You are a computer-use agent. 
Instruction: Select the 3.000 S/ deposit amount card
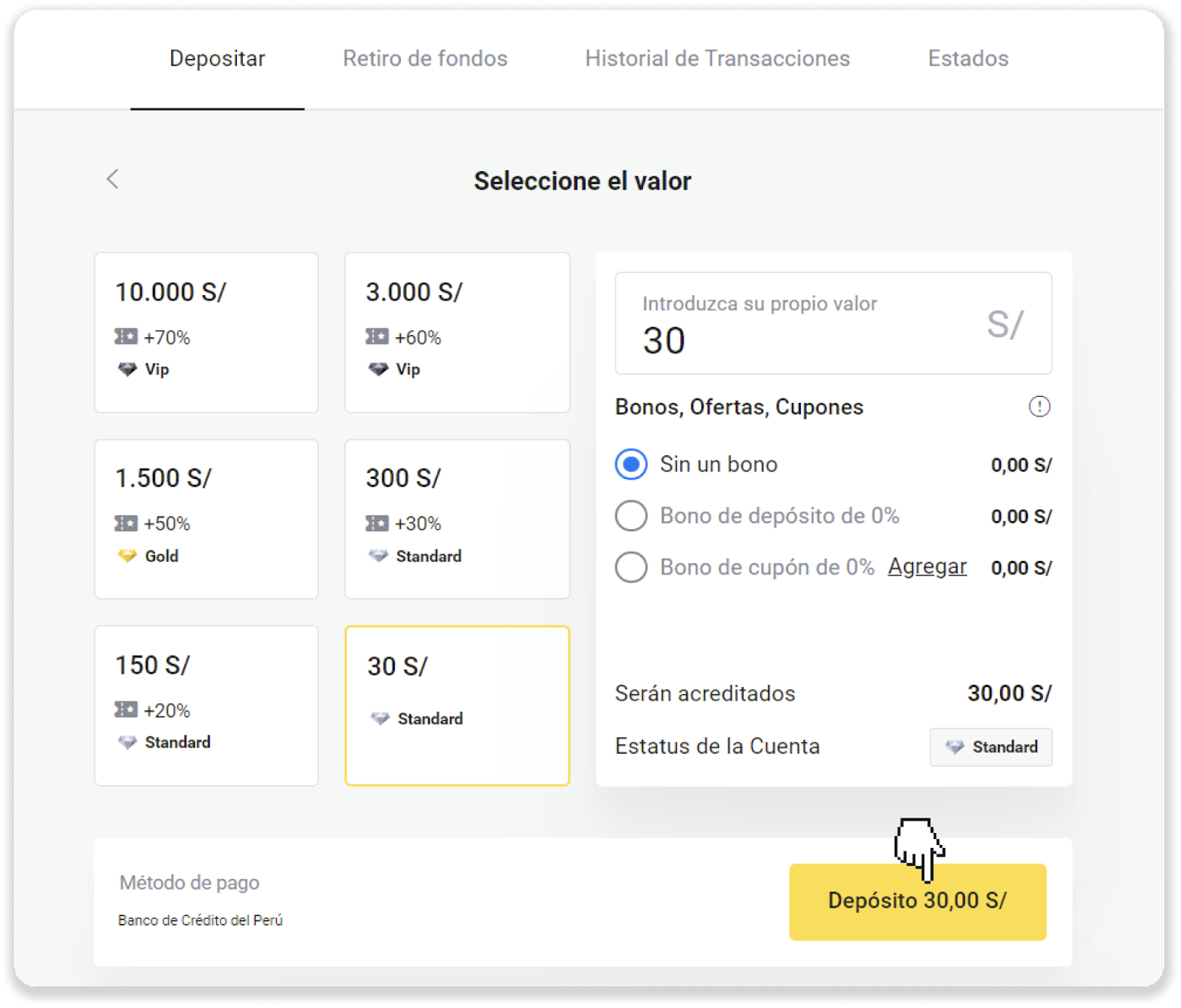click(x=457, y=332)
